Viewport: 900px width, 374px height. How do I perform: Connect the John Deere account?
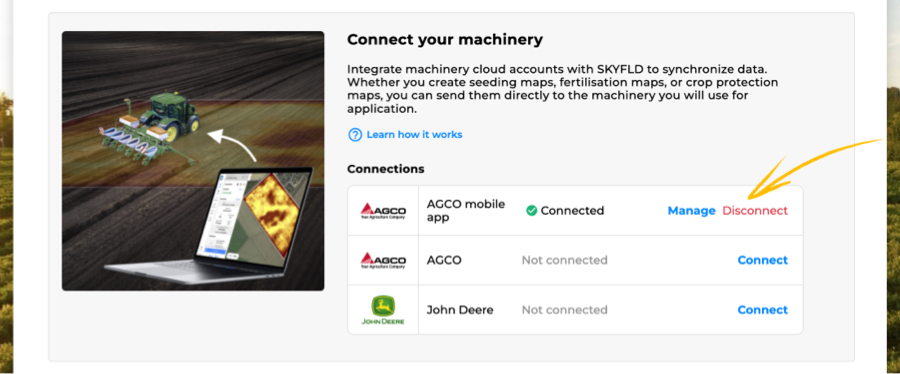pyautogui.click(x=762, y=310)
